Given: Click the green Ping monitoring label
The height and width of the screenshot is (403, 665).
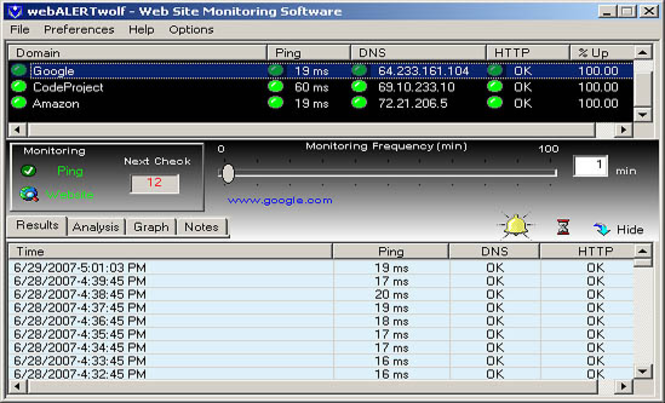Looking at the screenshot, I should (x=70, y=171).
